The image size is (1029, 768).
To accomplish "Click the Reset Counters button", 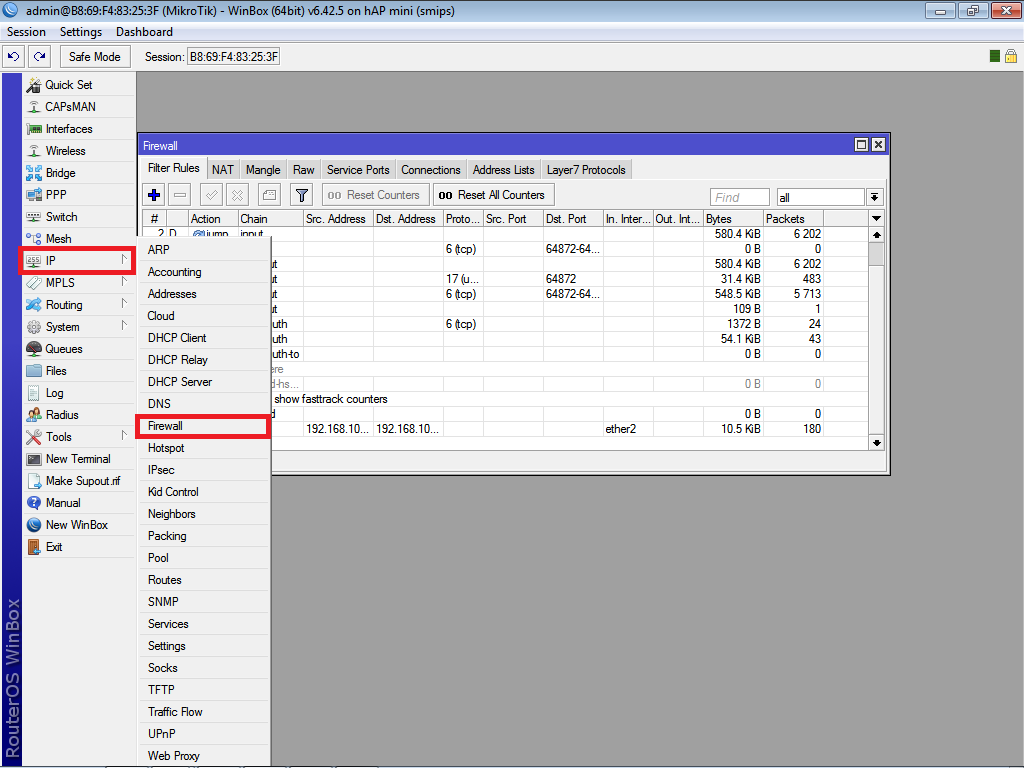I will (375, 195).
